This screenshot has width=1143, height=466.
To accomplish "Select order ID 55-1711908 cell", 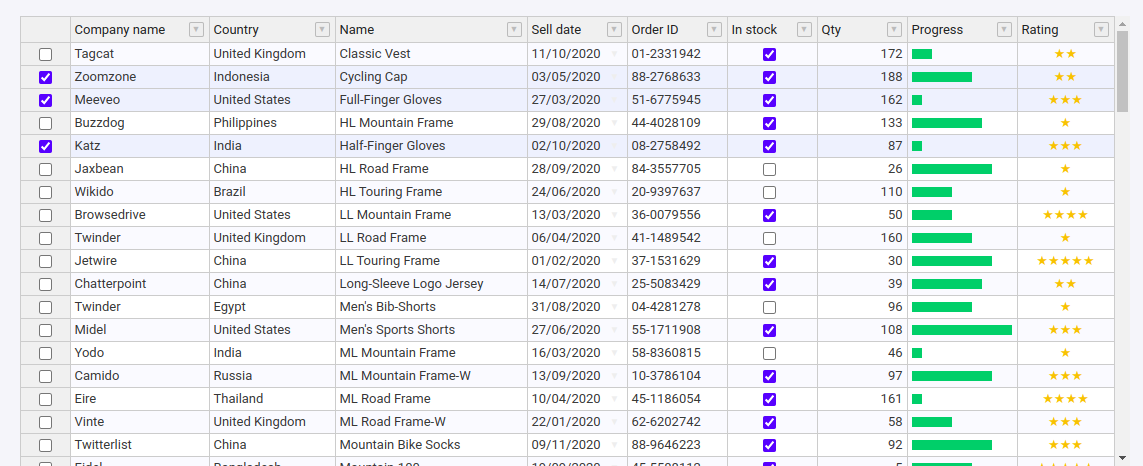I will pyautogui.click(x=677, y=330).
